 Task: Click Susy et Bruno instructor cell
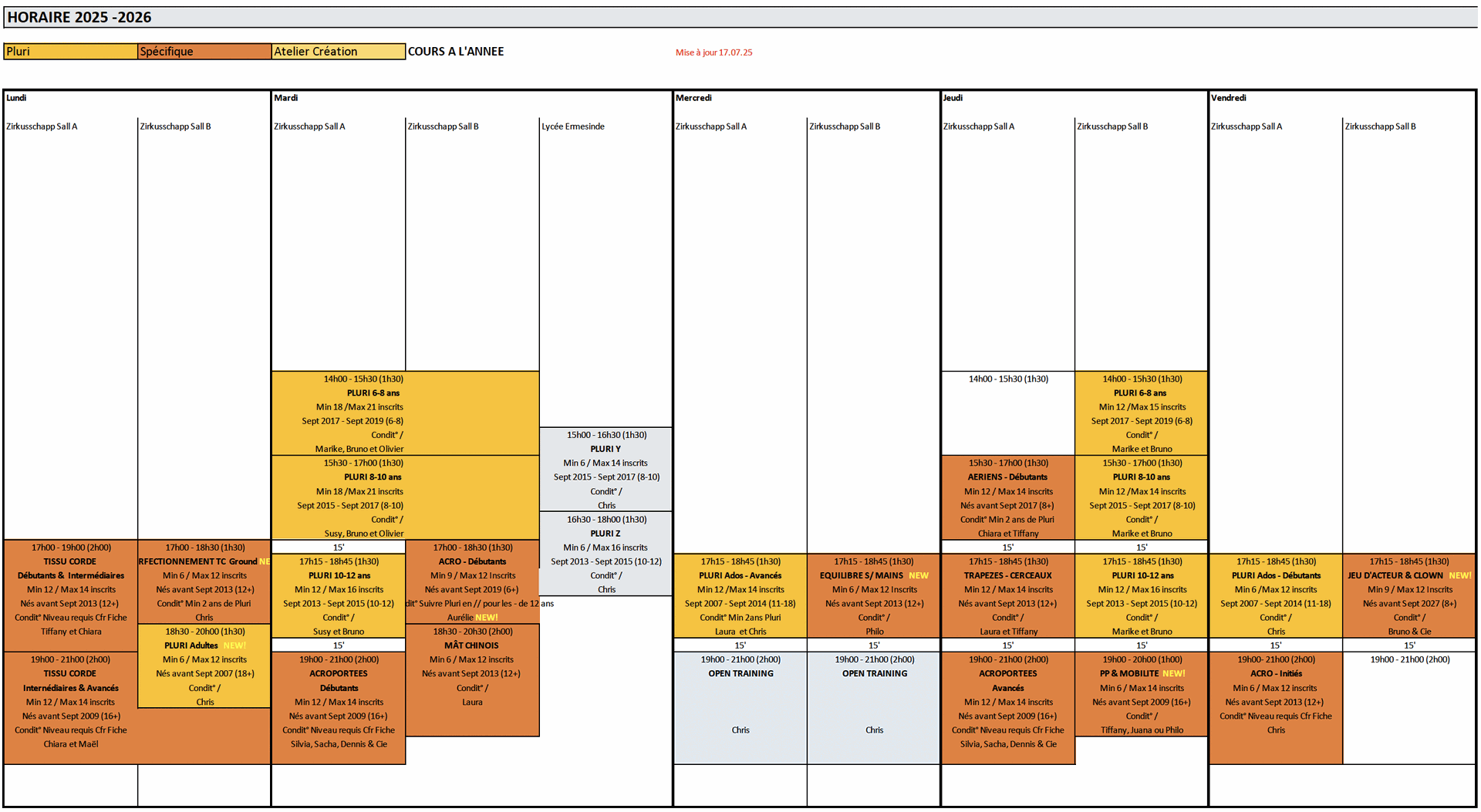339,632
